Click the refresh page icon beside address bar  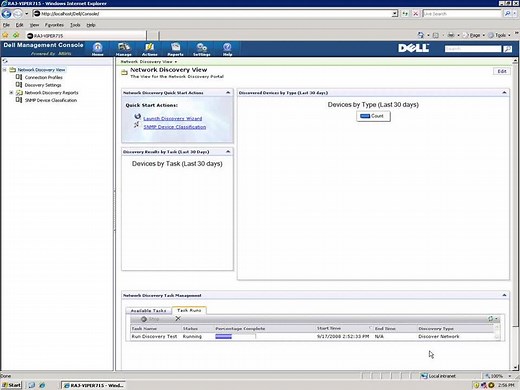coord(405,14)
